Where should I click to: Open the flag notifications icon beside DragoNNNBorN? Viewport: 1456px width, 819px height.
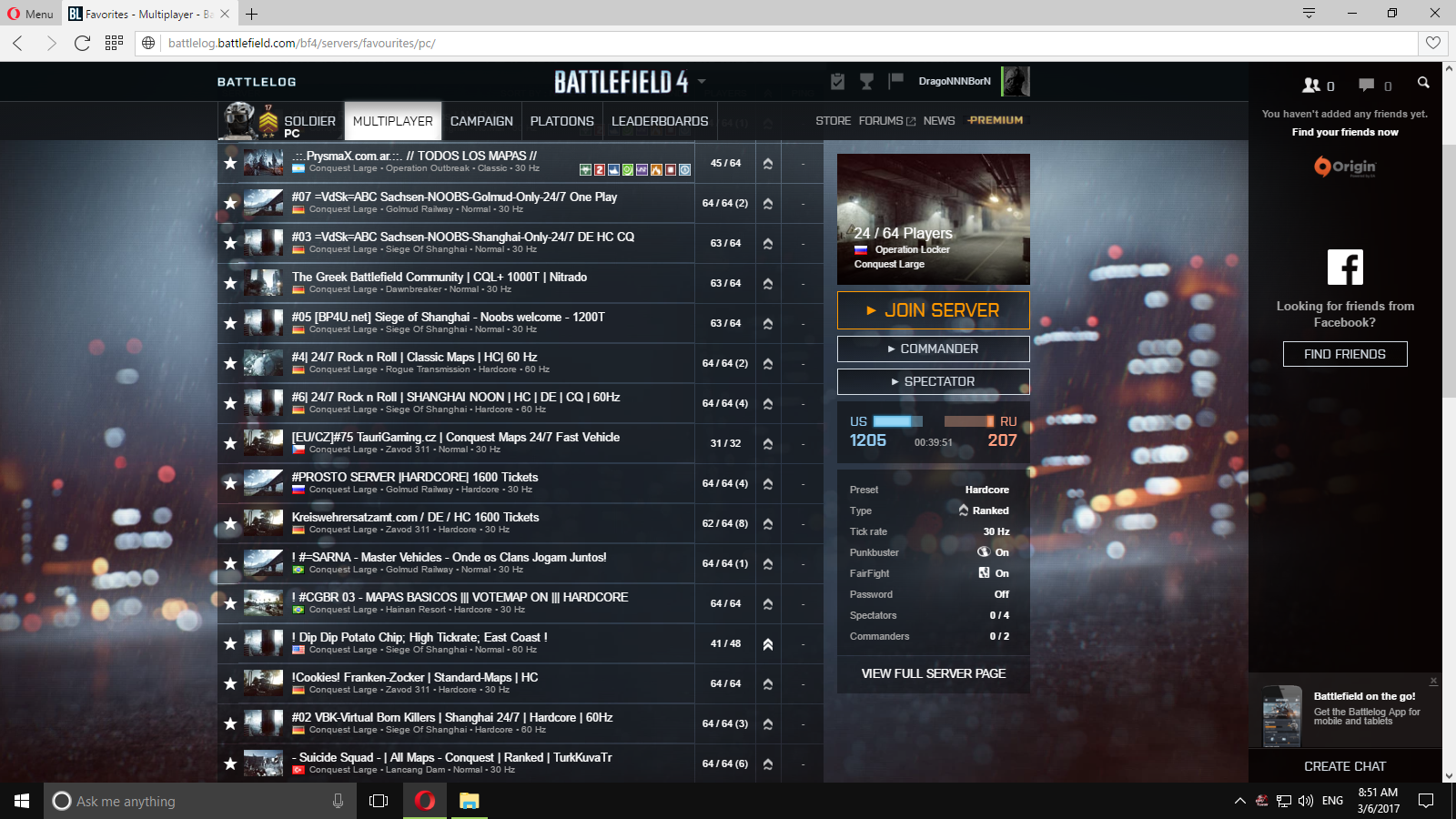coord(895,81)
